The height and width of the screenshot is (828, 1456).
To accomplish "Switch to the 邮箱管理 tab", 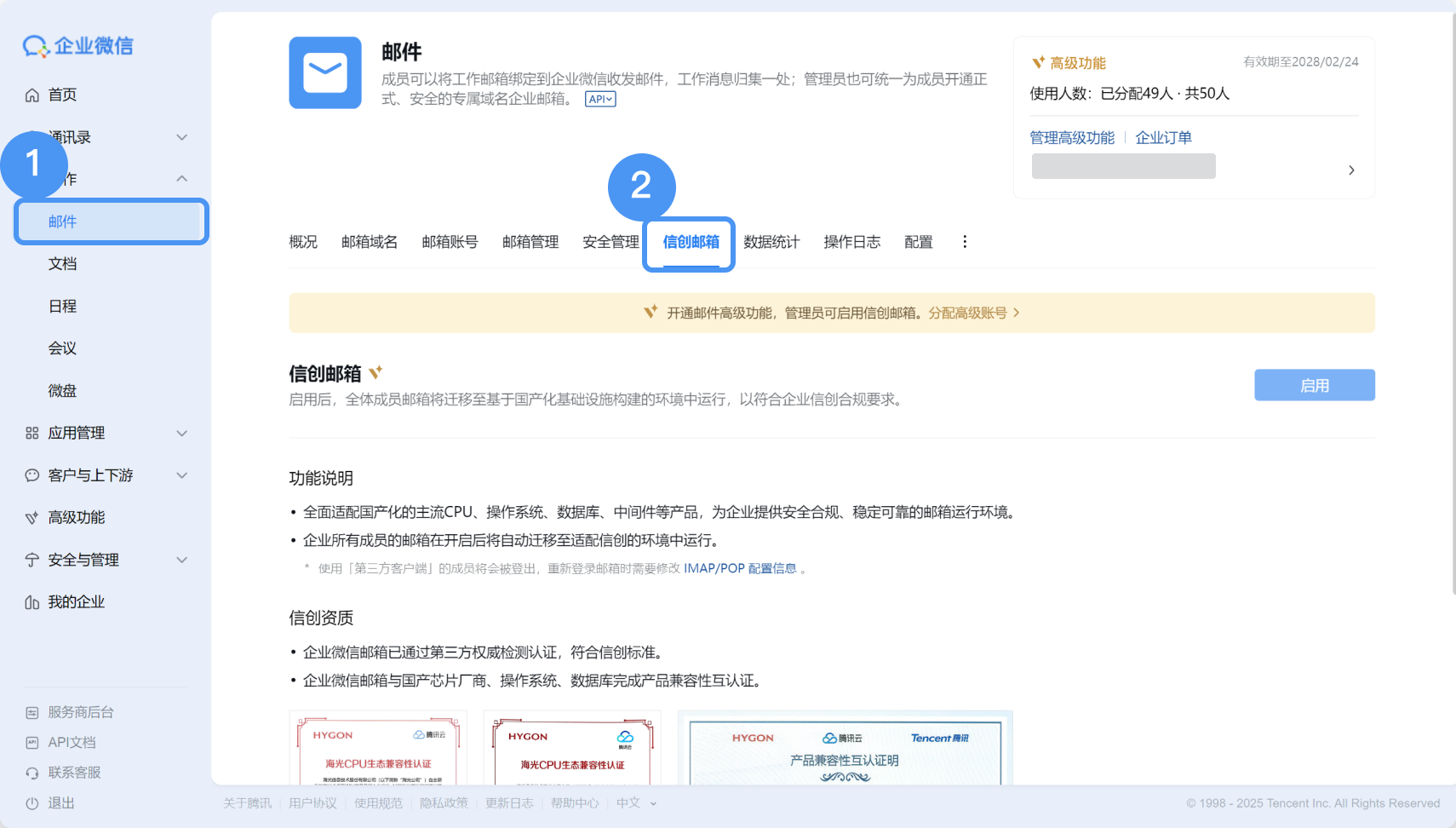I will tap(530, 242).
